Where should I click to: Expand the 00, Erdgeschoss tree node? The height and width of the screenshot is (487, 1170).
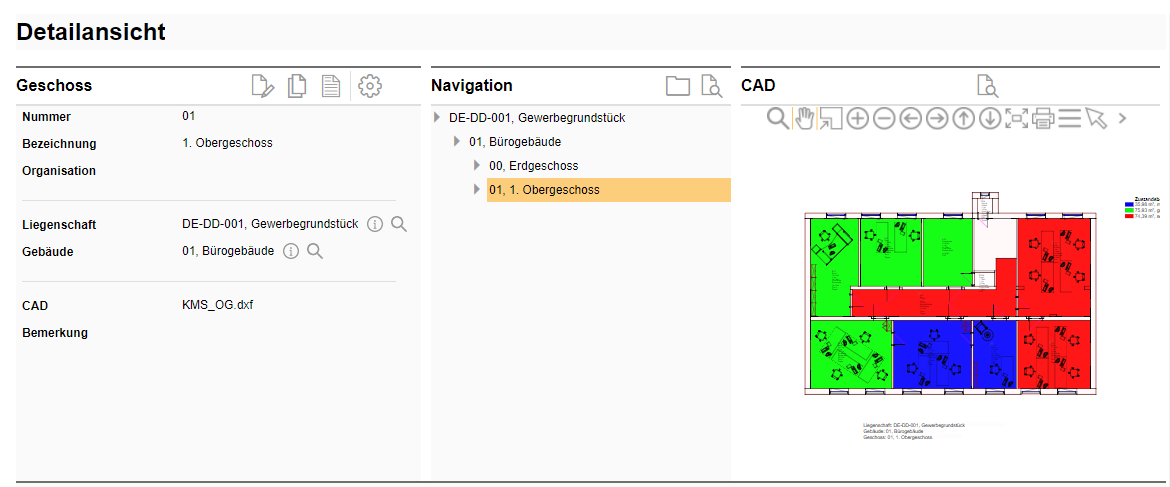click(477, 166)
